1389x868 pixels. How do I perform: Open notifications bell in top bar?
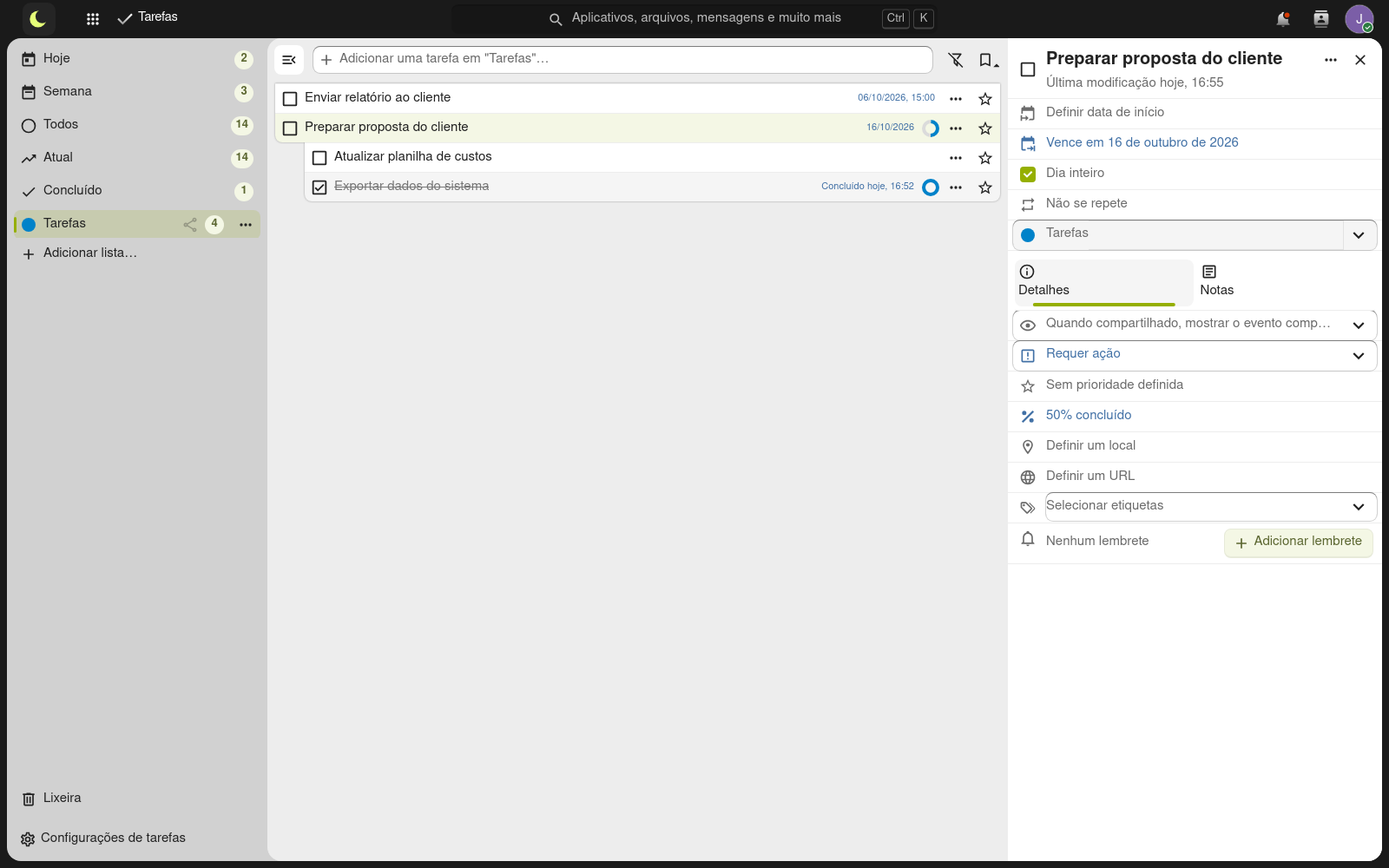click(1282, 18)
